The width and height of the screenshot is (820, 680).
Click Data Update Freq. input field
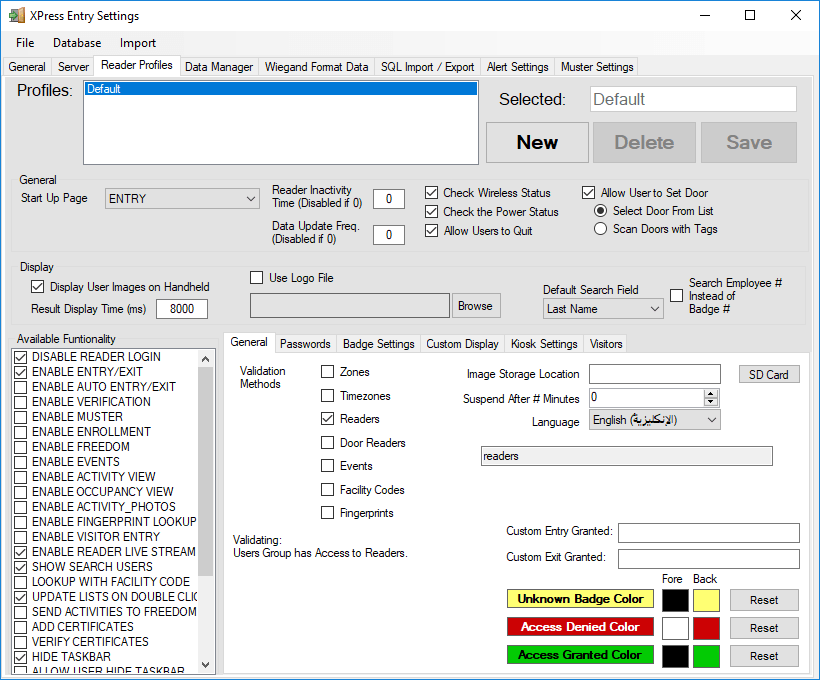[389, 235]
